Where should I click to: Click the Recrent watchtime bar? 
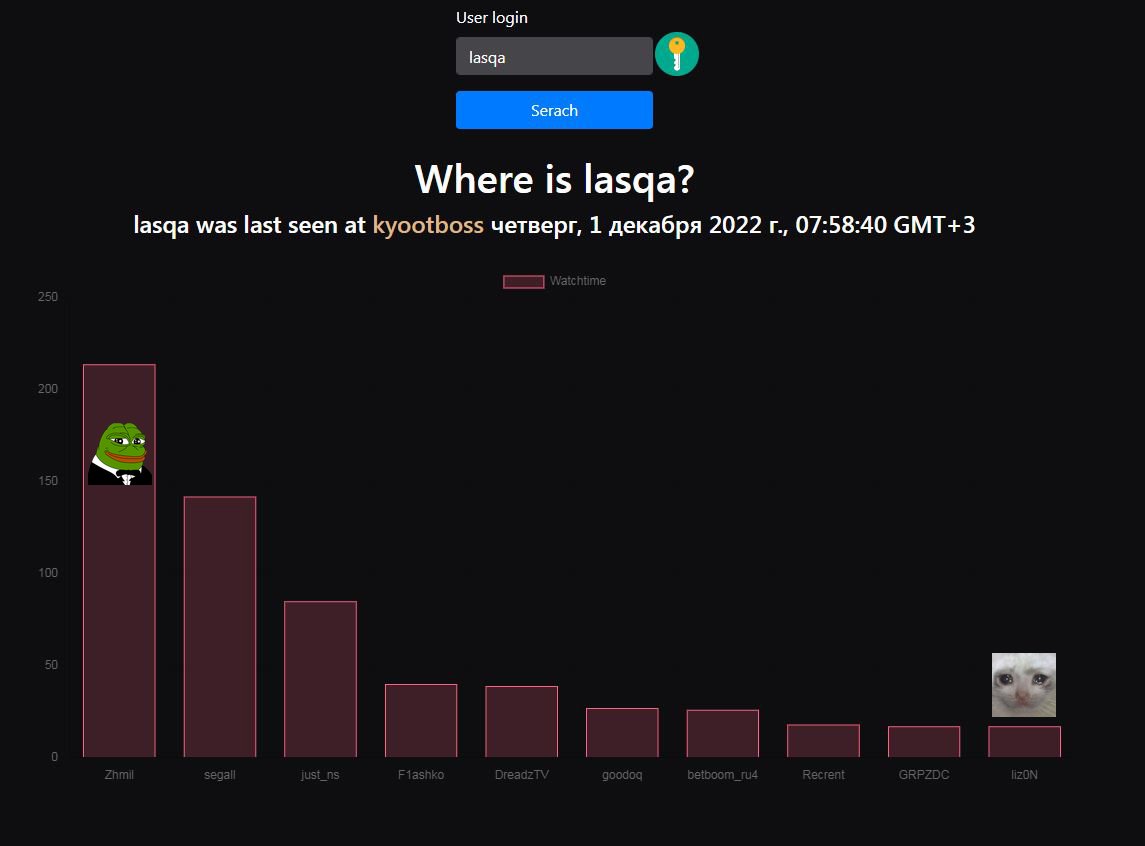point(823,740)
